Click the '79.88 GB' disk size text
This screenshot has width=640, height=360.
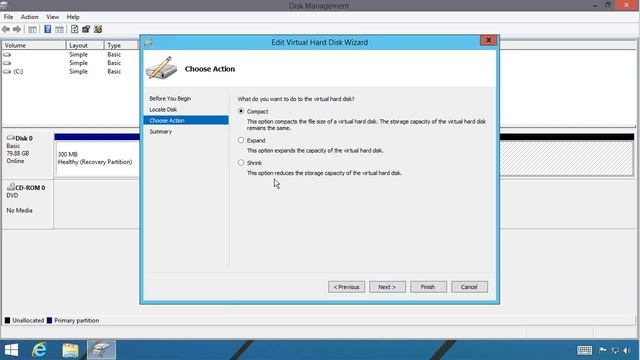pyautogui.click(x=18, y=153)
